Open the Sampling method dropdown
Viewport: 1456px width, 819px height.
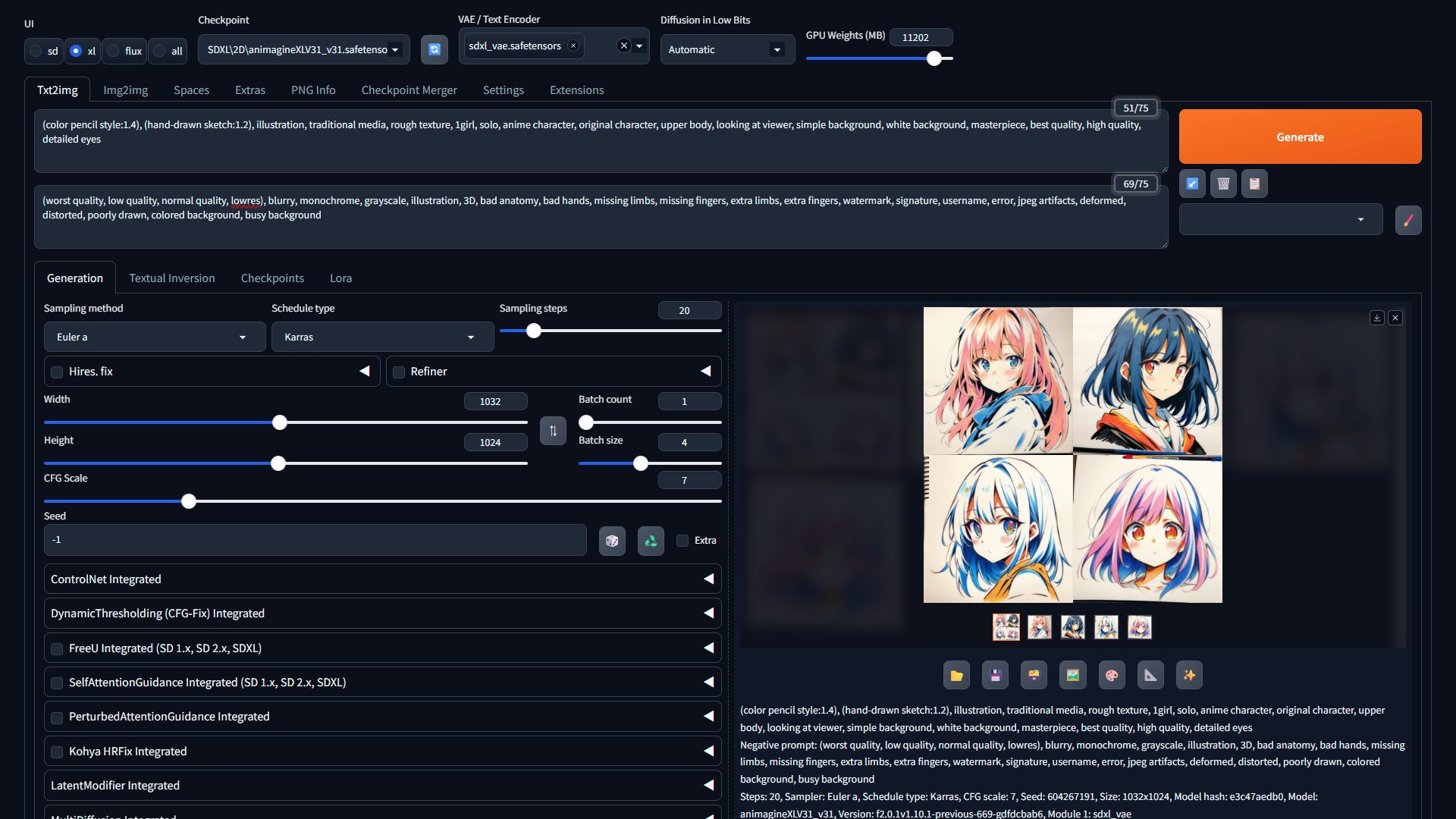(155, 337)
